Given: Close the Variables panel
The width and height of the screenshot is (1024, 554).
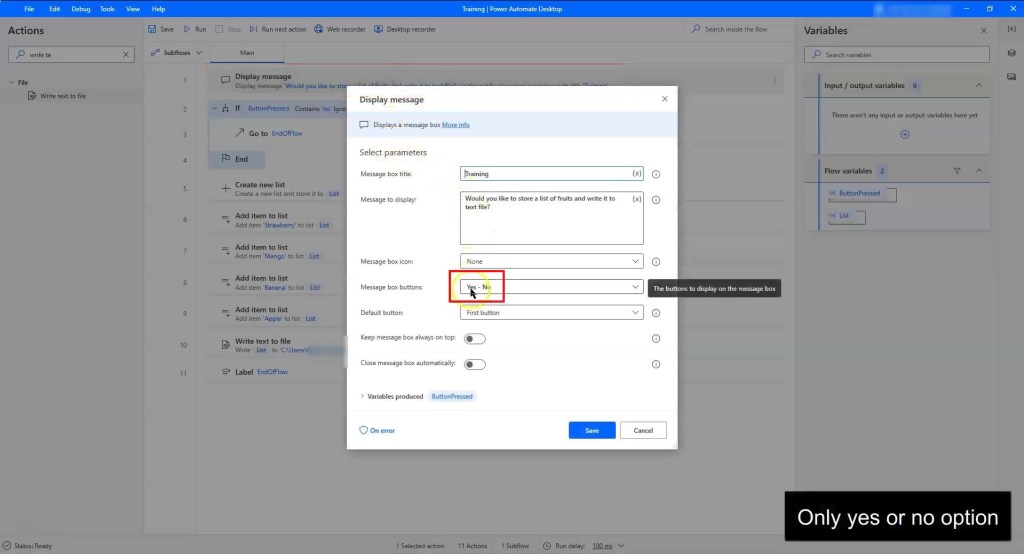Looking at the screenshot, I should point(984,31).
